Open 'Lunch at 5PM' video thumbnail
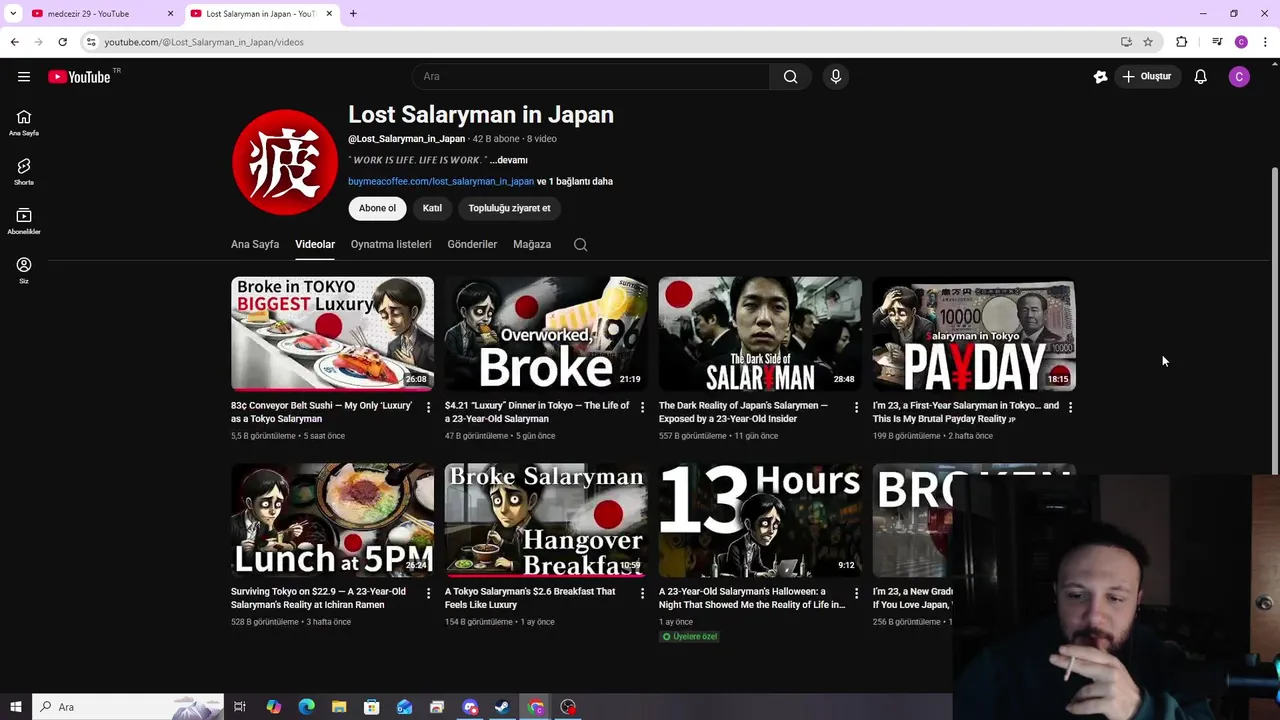 click(x=332, y=520)
